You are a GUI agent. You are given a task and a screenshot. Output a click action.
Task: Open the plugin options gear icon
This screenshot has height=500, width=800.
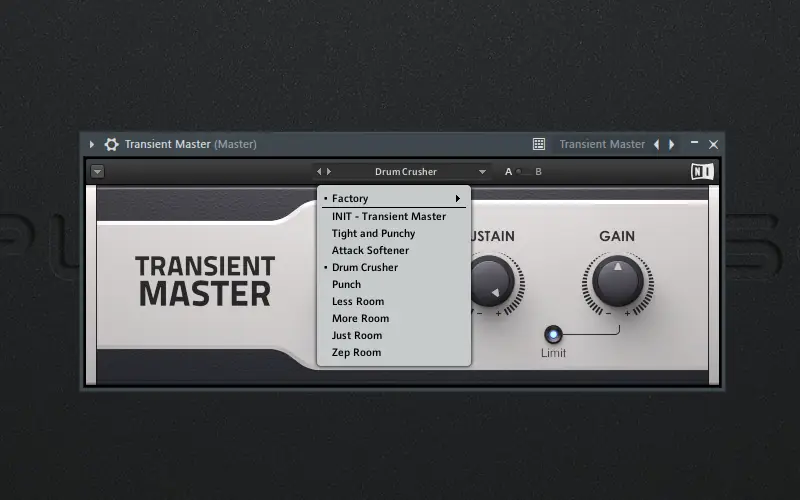(x=111, y=144)
